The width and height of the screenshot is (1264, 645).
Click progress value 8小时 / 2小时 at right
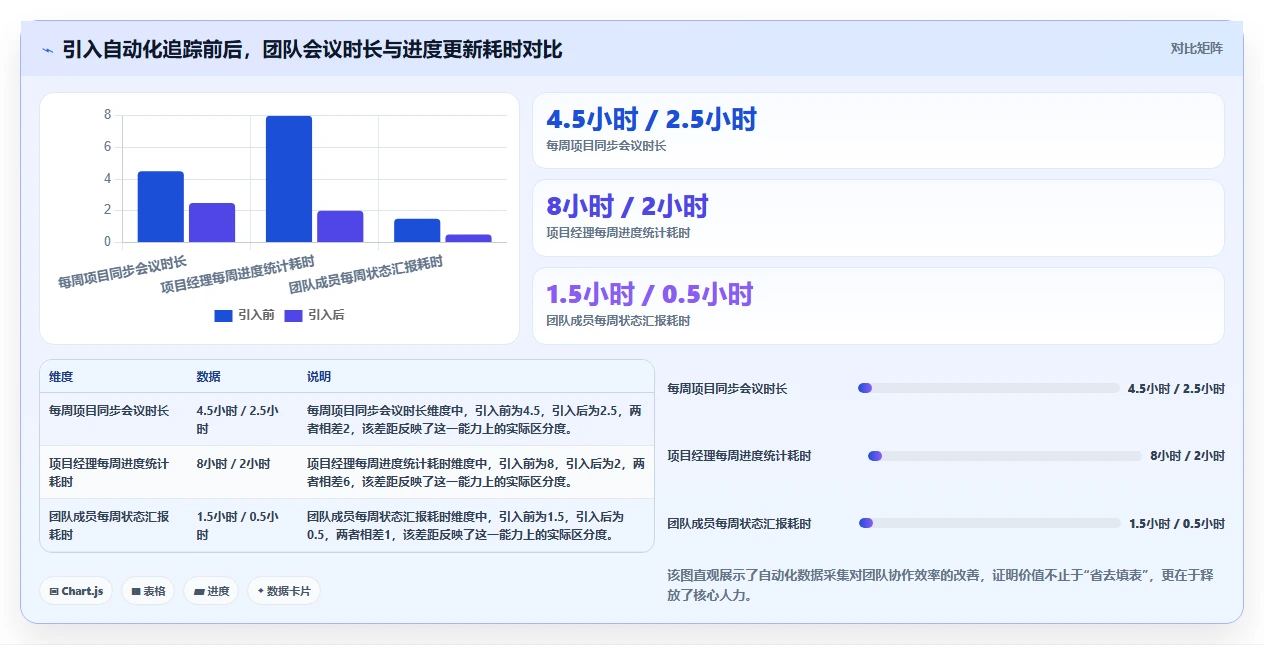(x=1187, y=456)
